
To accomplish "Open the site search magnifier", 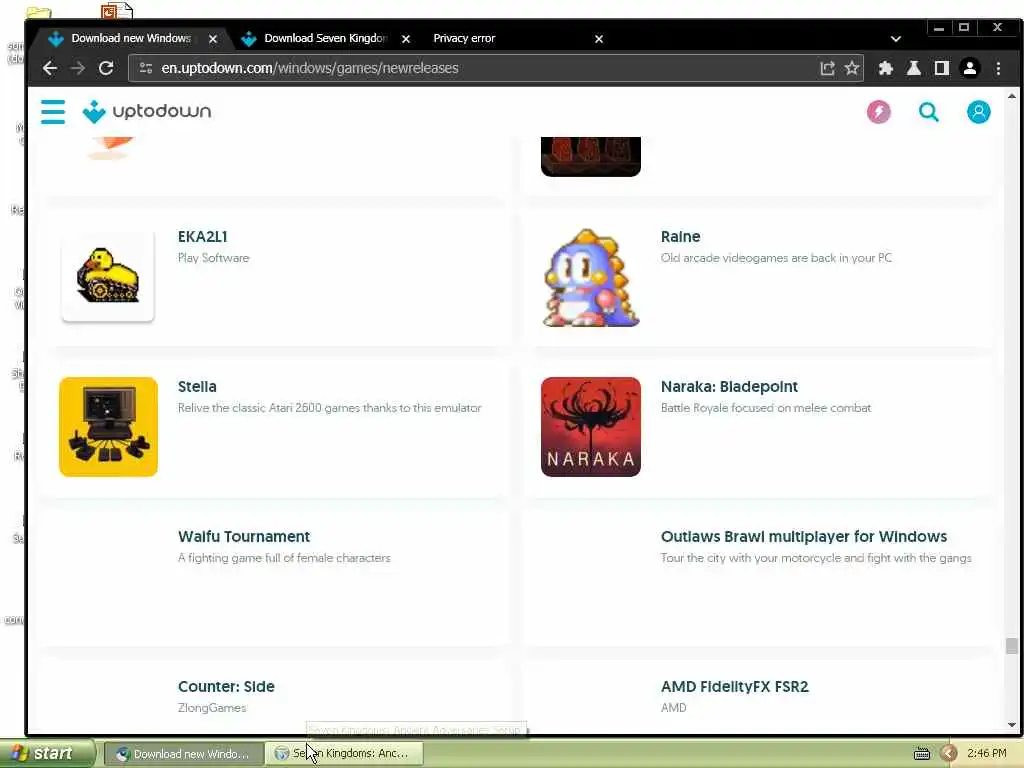I will 928,112.
